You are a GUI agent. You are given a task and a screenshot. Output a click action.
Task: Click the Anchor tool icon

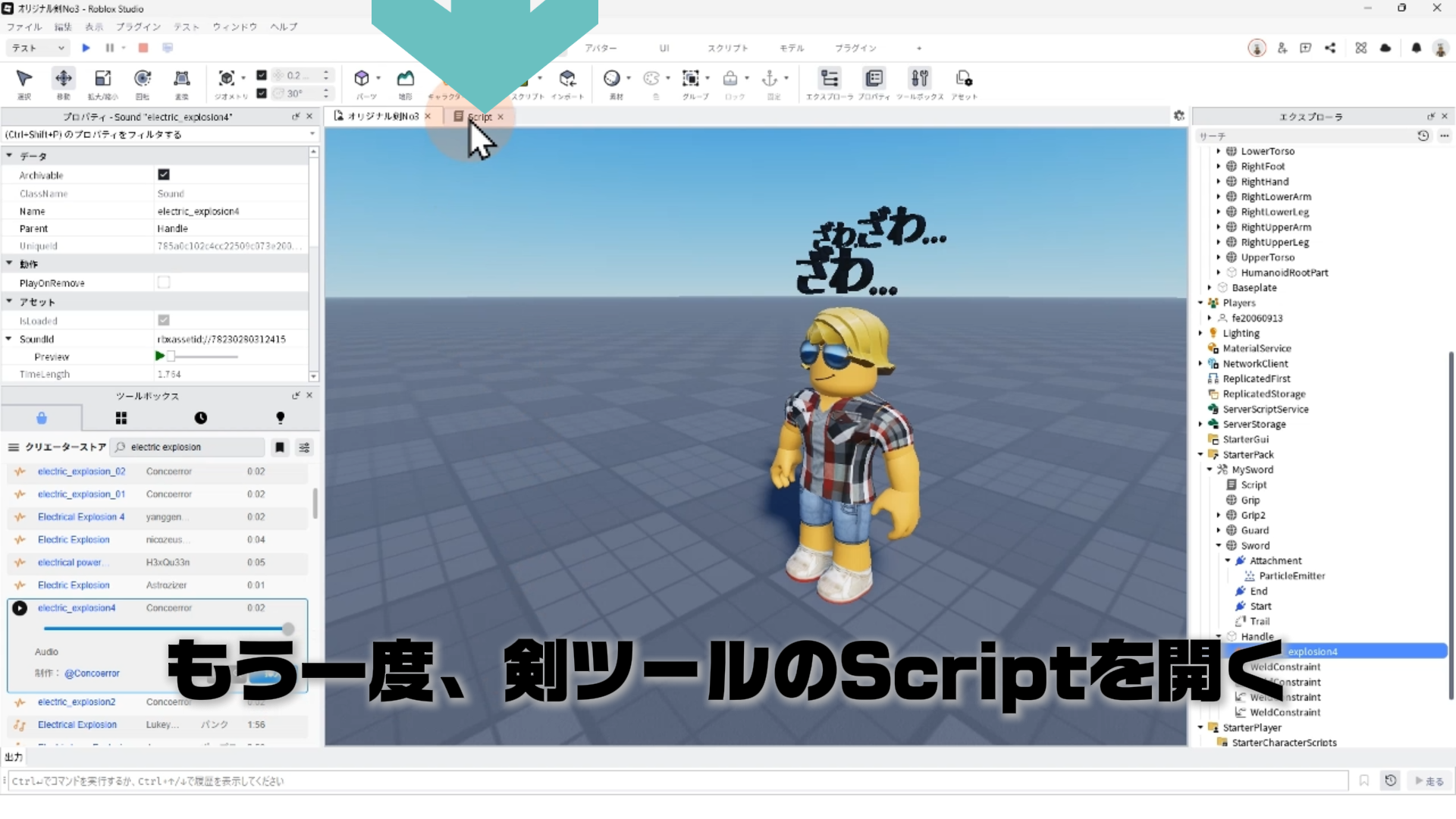[770, 79]
